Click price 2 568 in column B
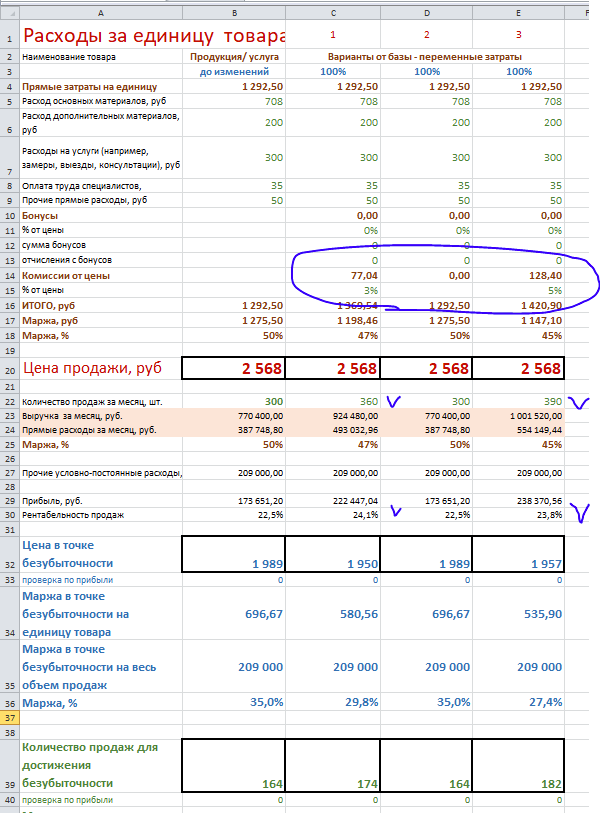The height and width of the screenshot is (813, 600). point(261,369)
